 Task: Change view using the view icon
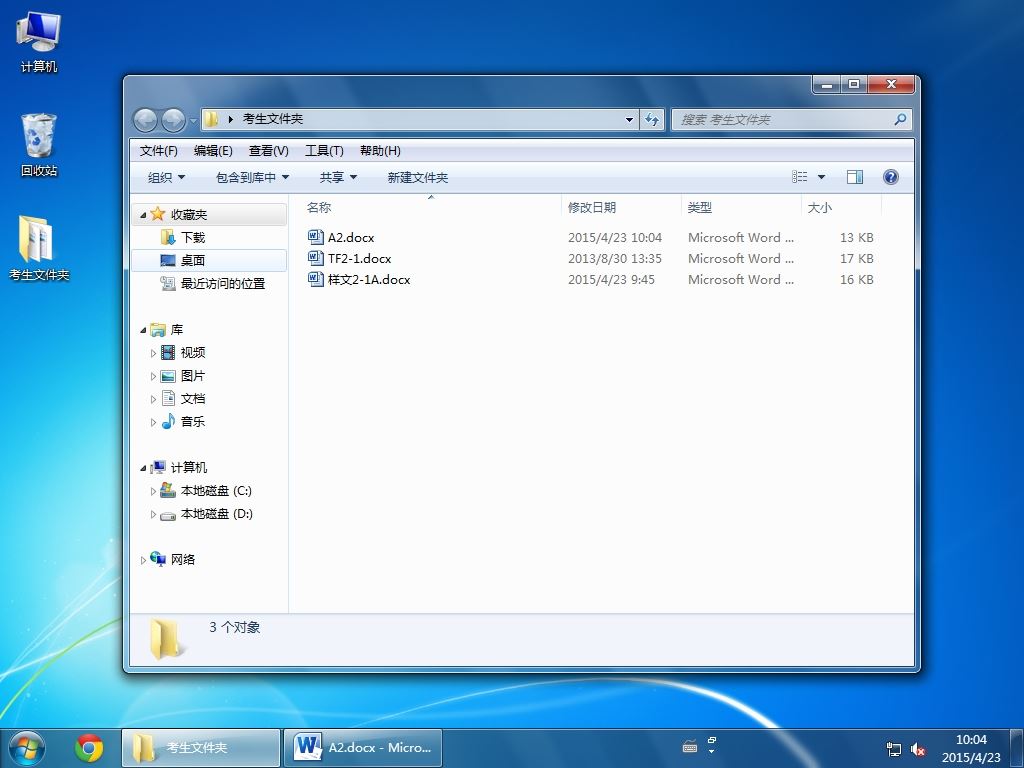coord(799,177)
